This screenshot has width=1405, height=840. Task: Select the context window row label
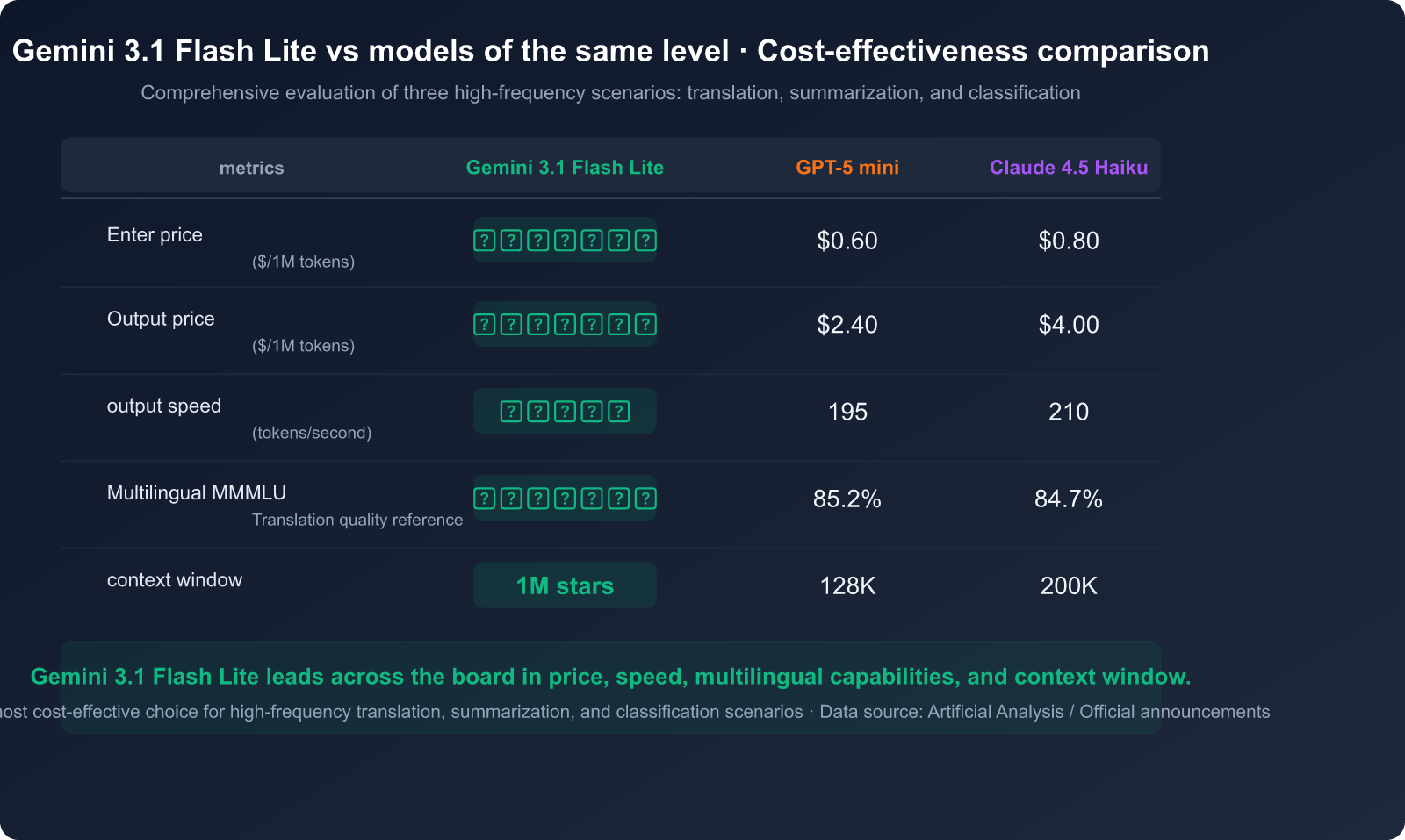175,580
